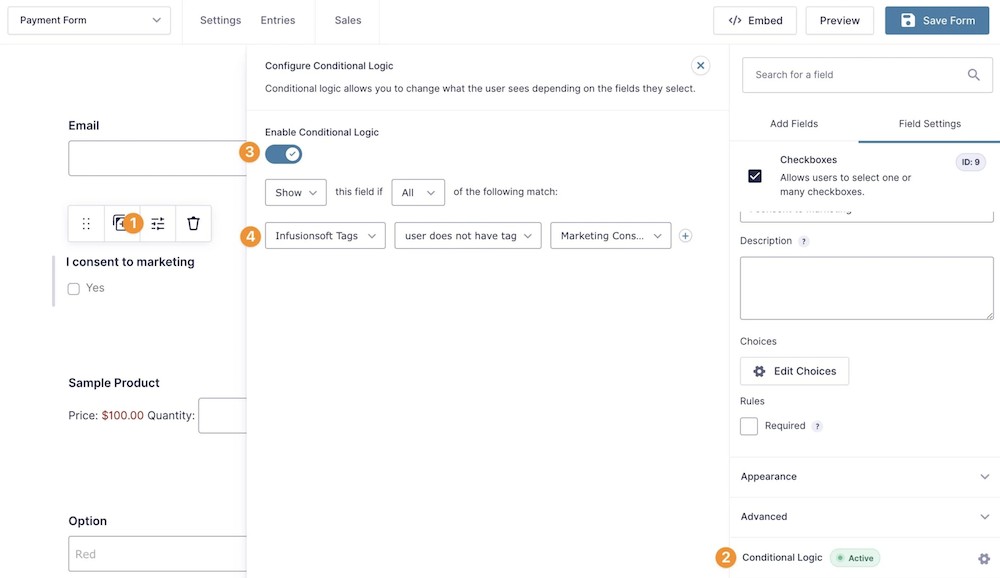Change the 'user does not have tag' condition
Screen dimensions: 1000x578
[x=467, y=236]
